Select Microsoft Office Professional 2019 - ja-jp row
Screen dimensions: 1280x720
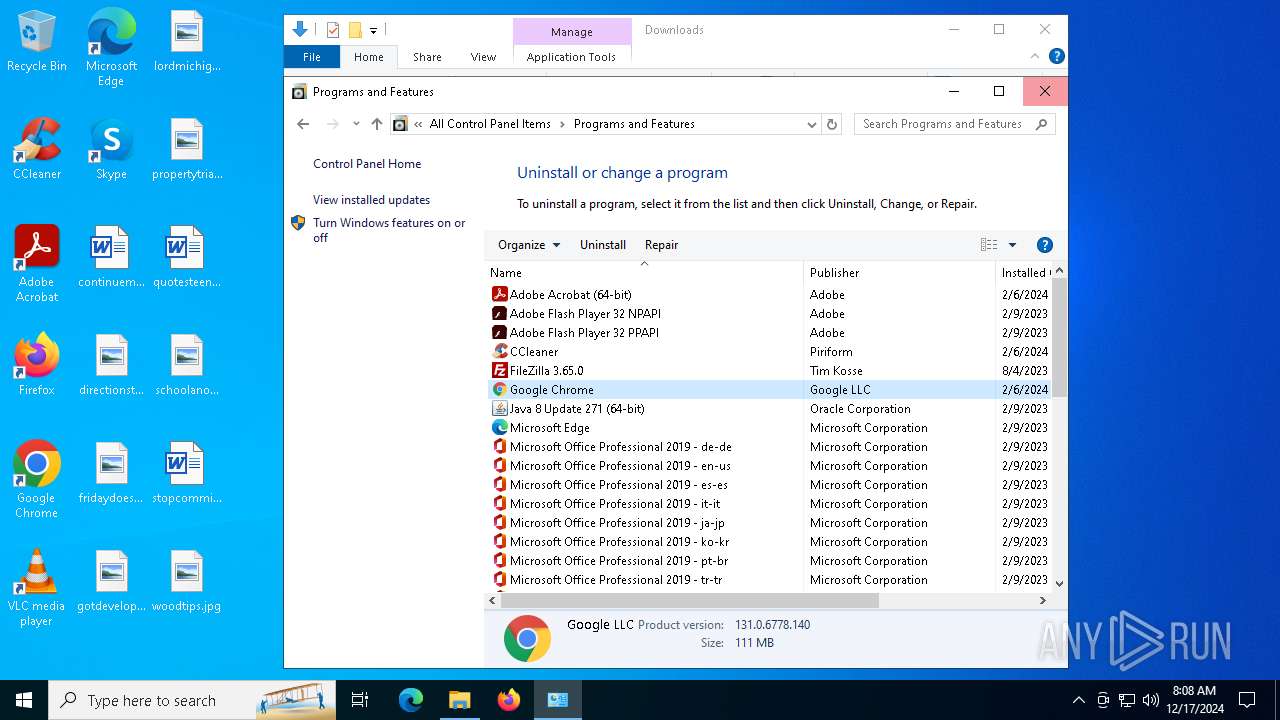pos(769,522)
